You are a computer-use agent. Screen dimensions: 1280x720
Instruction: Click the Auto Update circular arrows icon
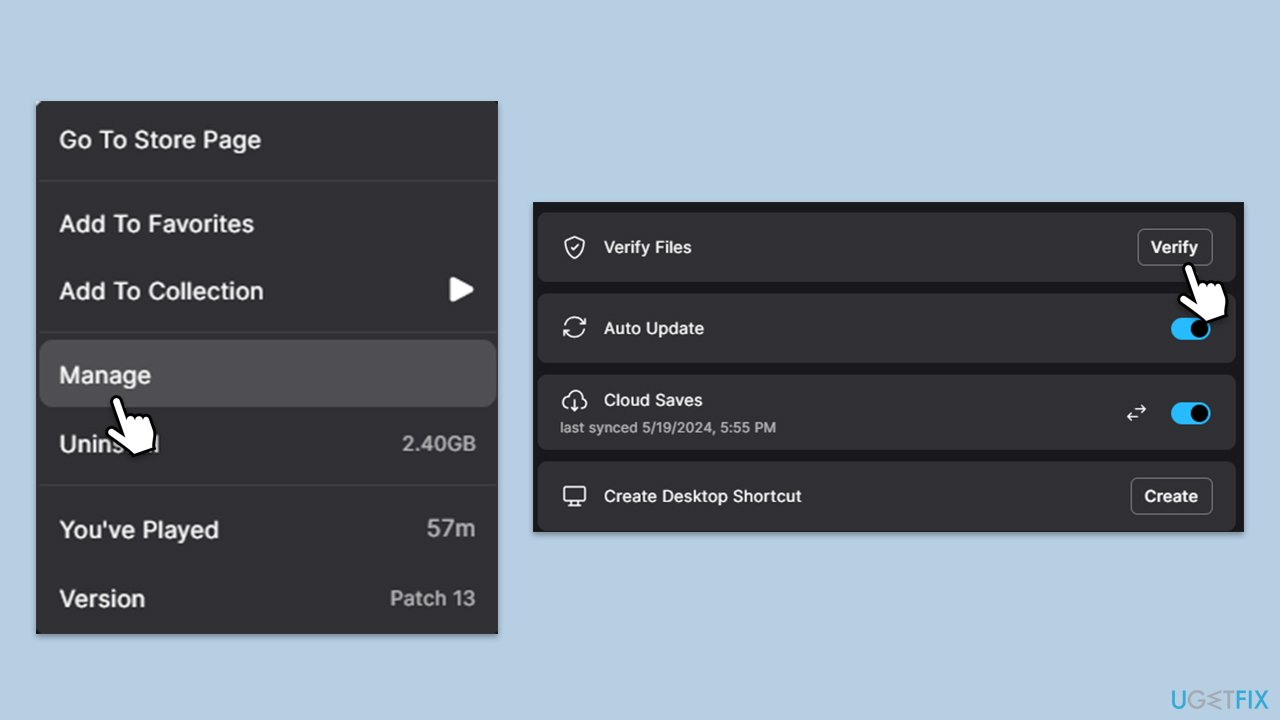pos(574,329)
